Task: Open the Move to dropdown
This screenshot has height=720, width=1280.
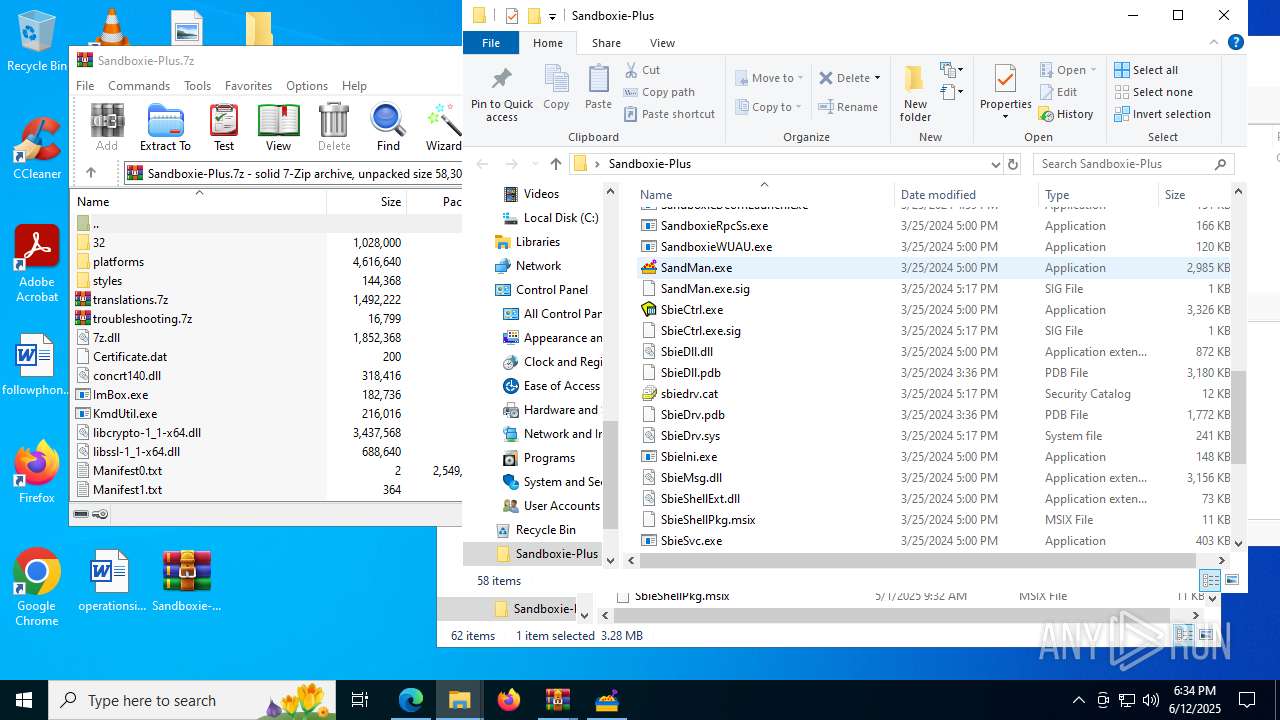Action: [769, 78]
